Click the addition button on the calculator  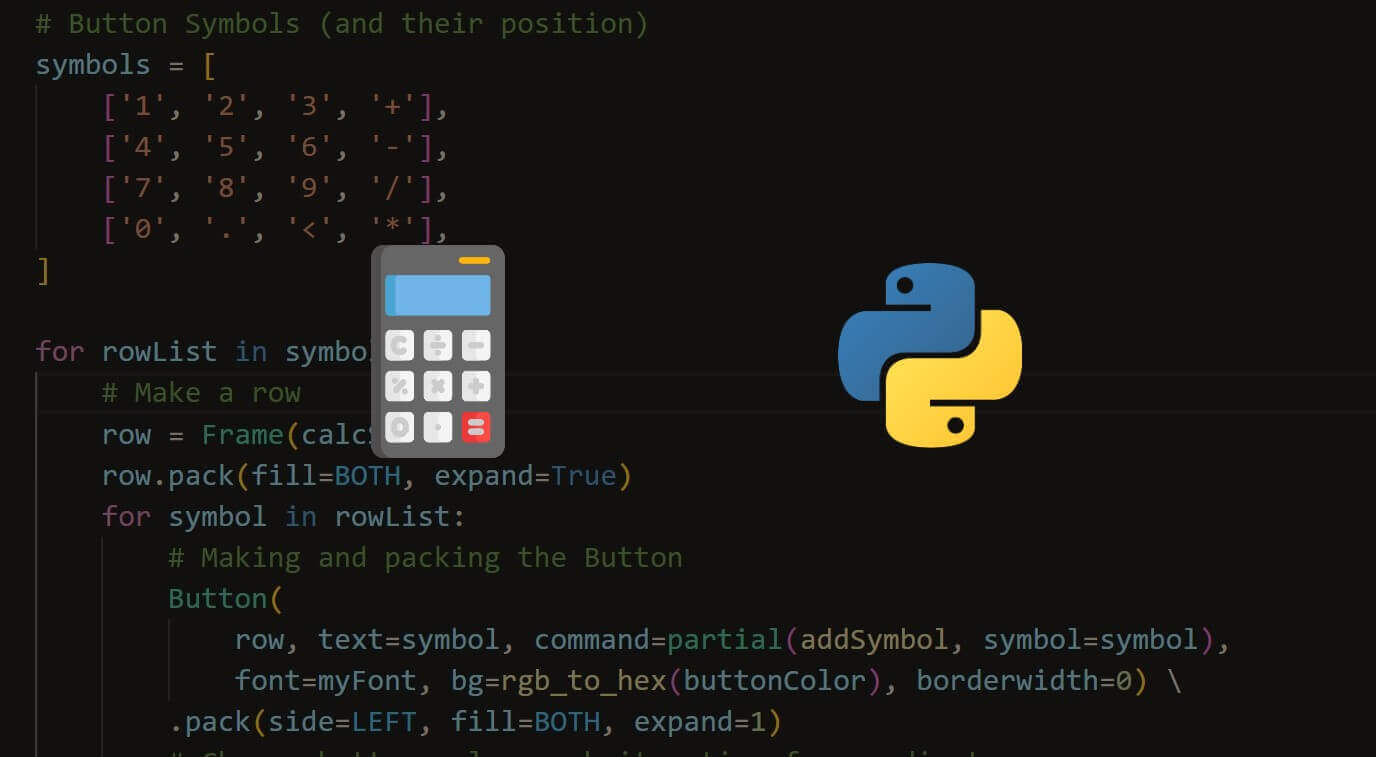tap(476, 385)
